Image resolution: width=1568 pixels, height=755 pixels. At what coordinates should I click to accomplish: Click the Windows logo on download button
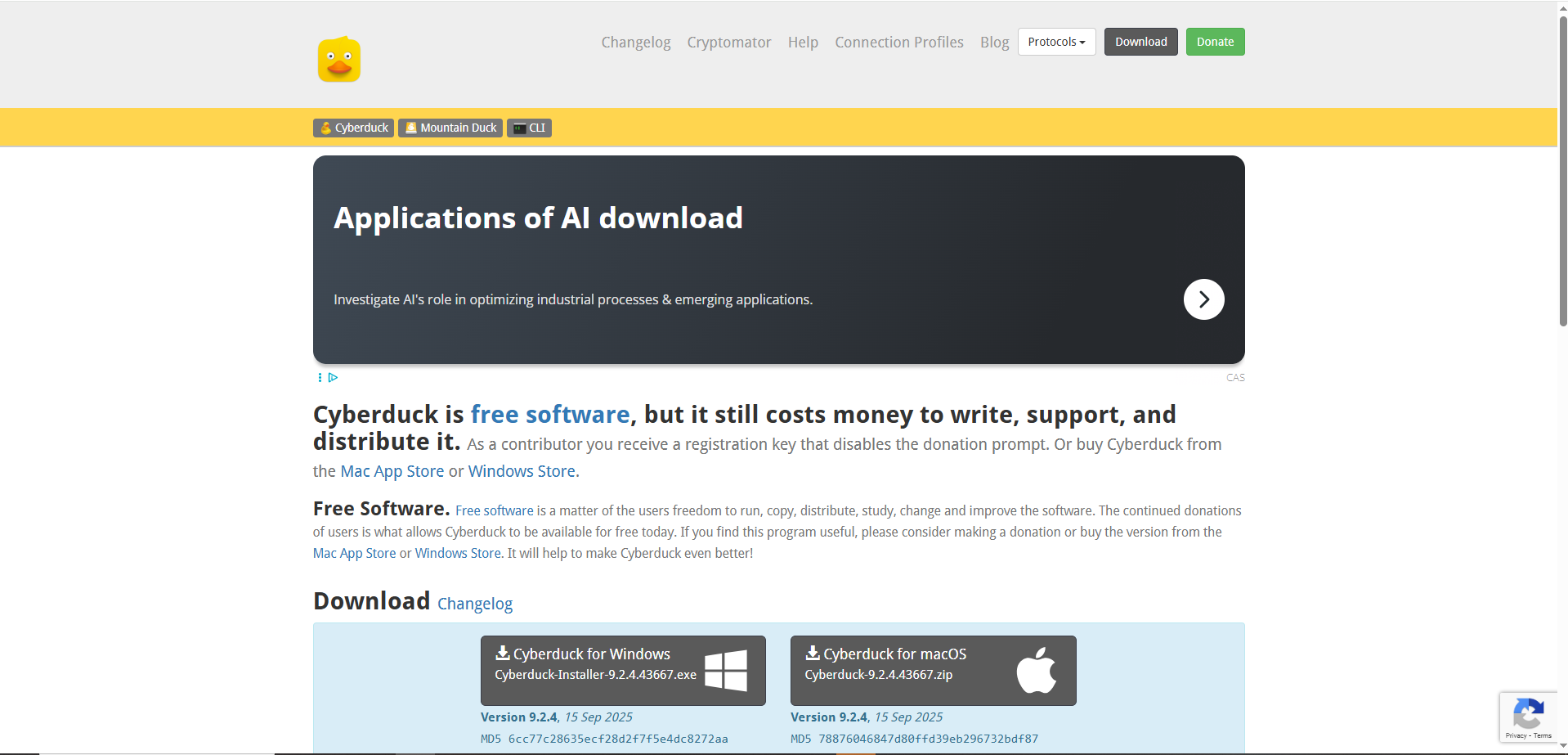click(725, 671)
